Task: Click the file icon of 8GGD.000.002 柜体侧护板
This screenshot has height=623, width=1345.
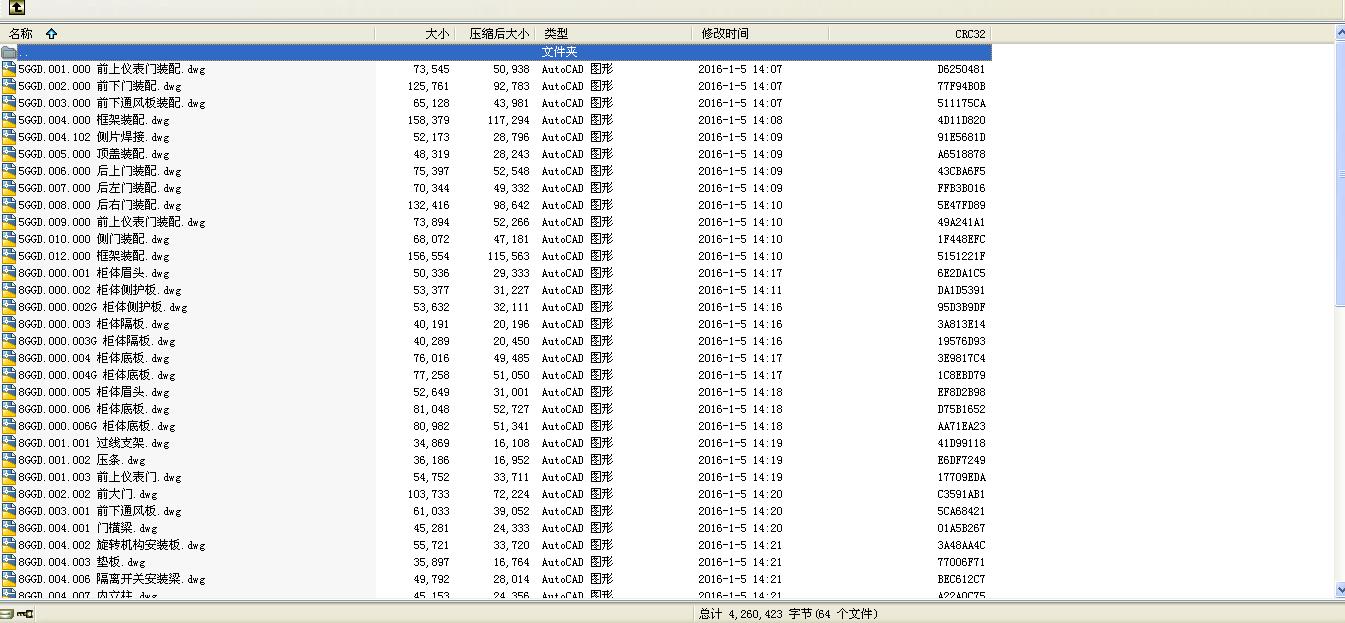Action: [x=9, y=290]
